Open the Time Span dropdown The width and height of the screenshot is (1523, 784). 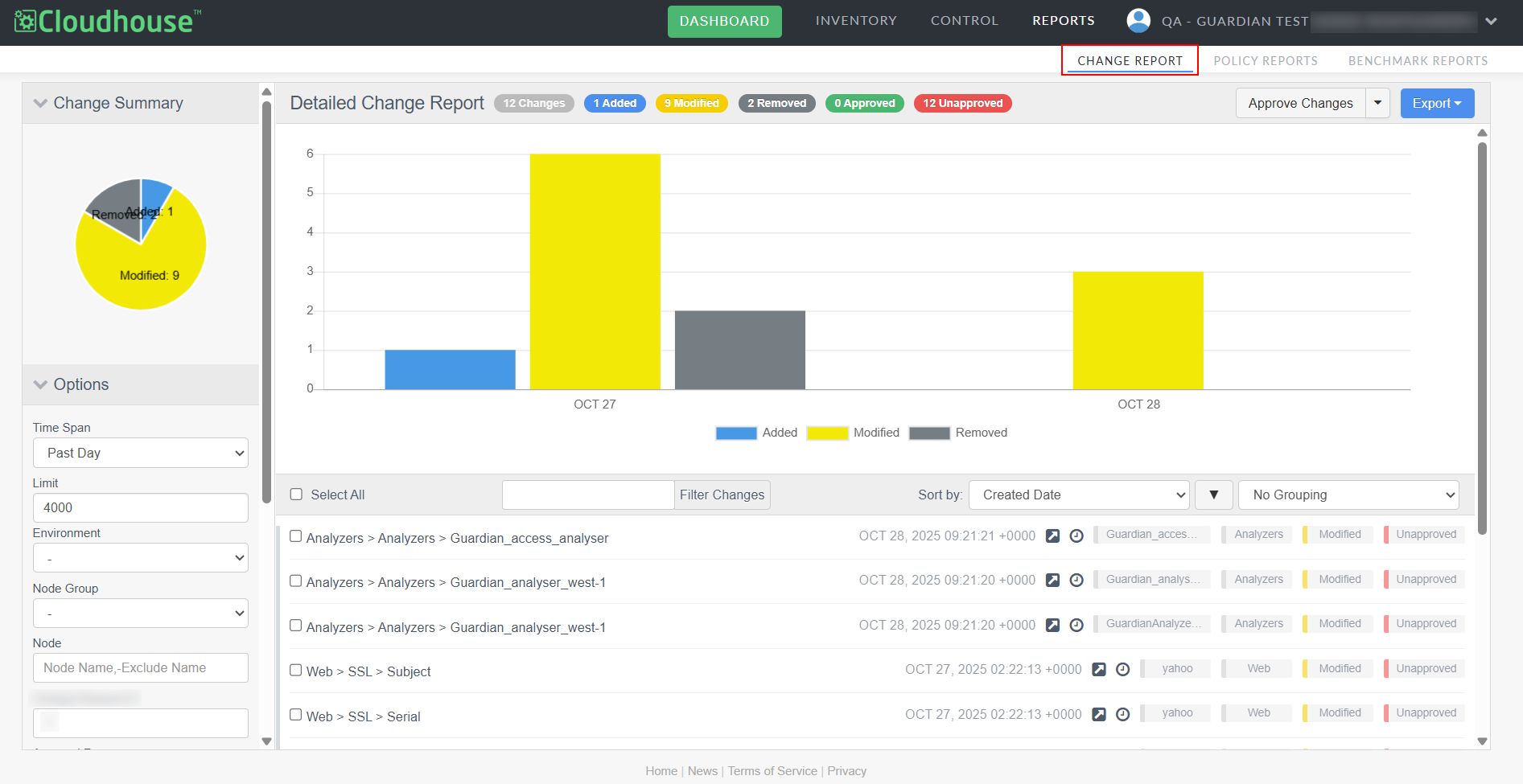coord(141,453)
